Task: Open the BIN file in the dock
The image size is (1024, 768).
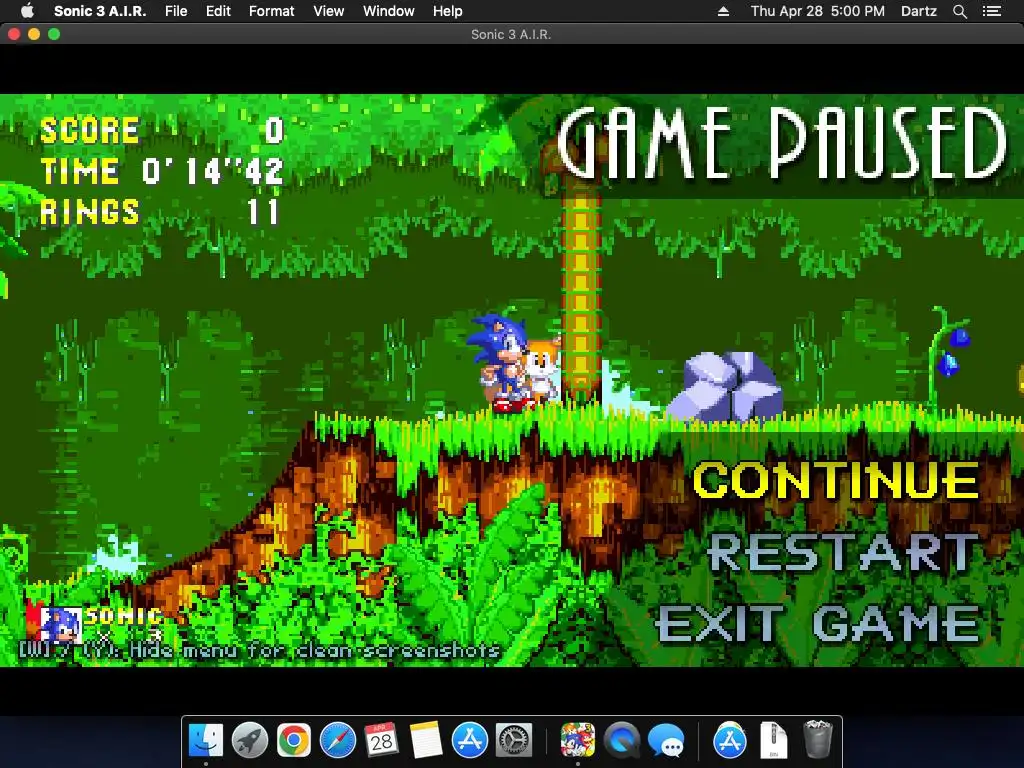Action: (x=773, y=740)
